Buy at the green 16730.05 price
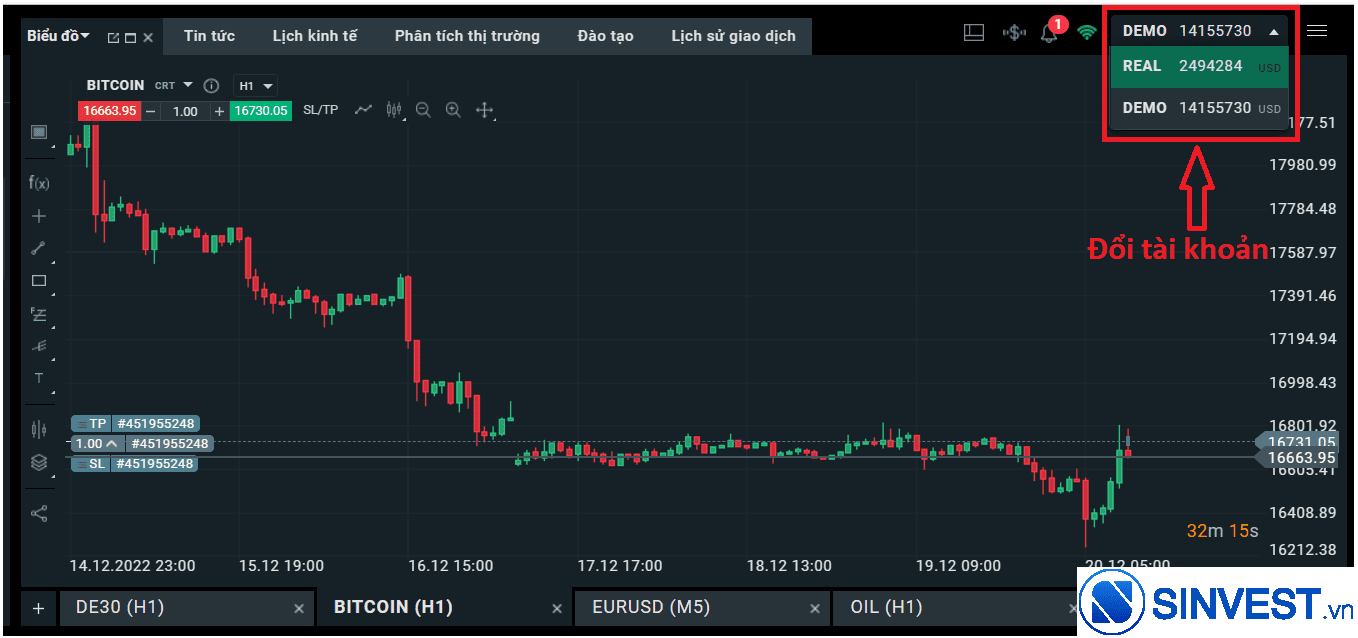Image resolution: width=1358 pixels, height=638 pixels. (261, 111)
